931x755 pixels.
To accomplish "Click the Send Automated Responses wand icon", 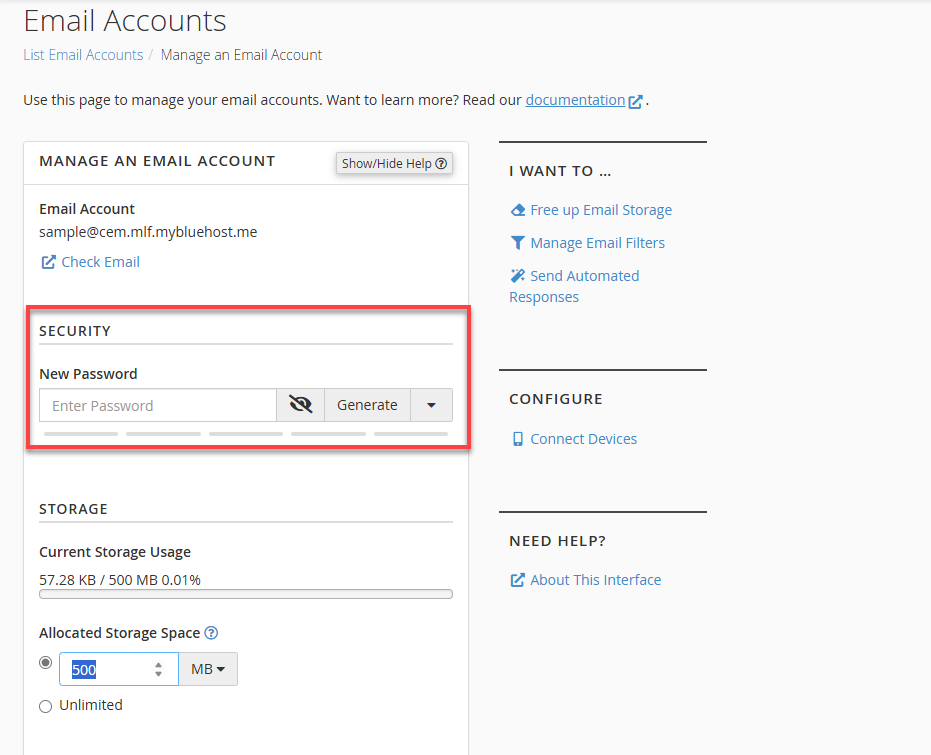I will coord(516,276).
